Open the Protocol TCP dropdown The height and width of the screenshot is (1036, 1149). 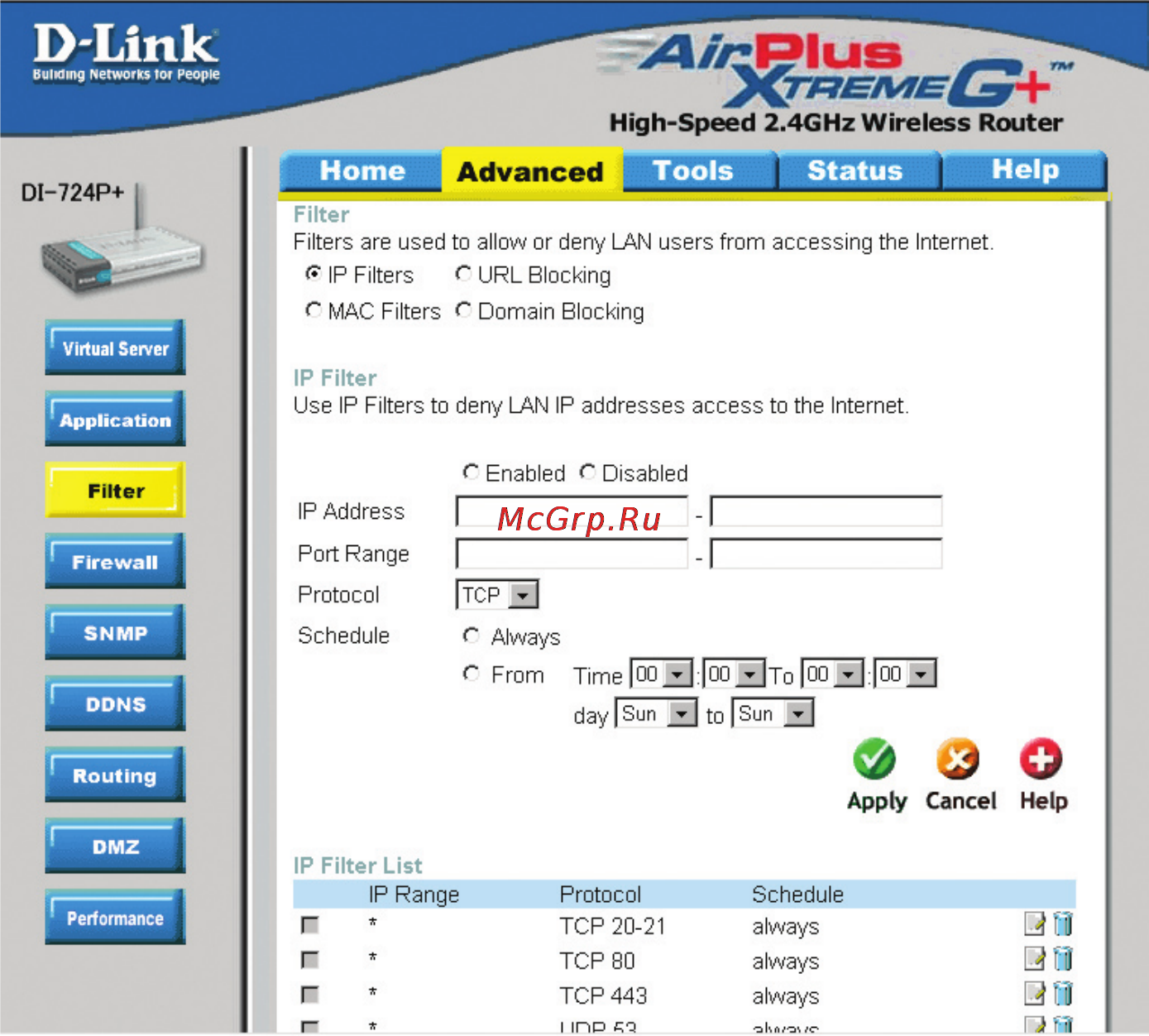tap(497, 595)
